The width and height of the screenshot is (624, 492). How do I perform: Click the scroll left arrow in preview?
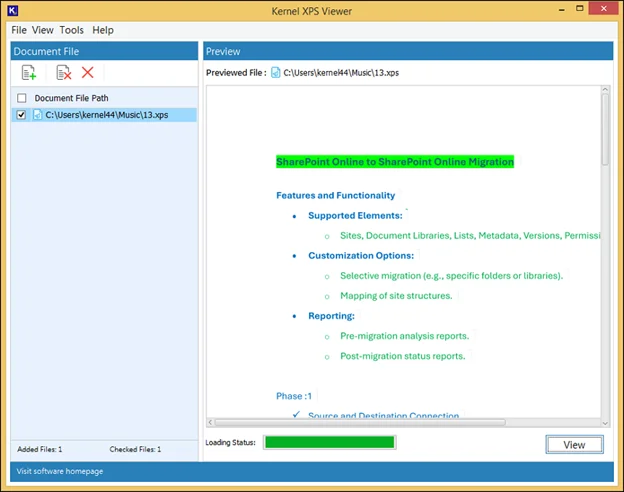211,422
